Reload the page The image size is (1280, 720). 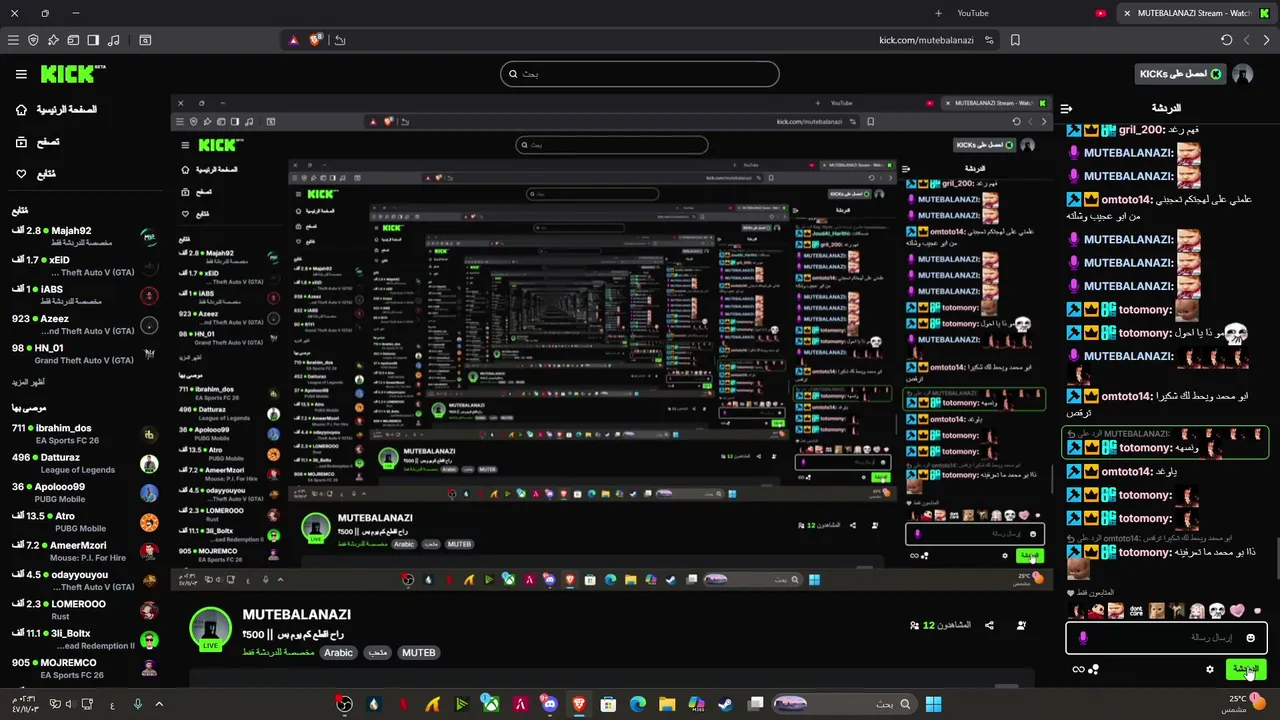click(x=1226, y=40)
